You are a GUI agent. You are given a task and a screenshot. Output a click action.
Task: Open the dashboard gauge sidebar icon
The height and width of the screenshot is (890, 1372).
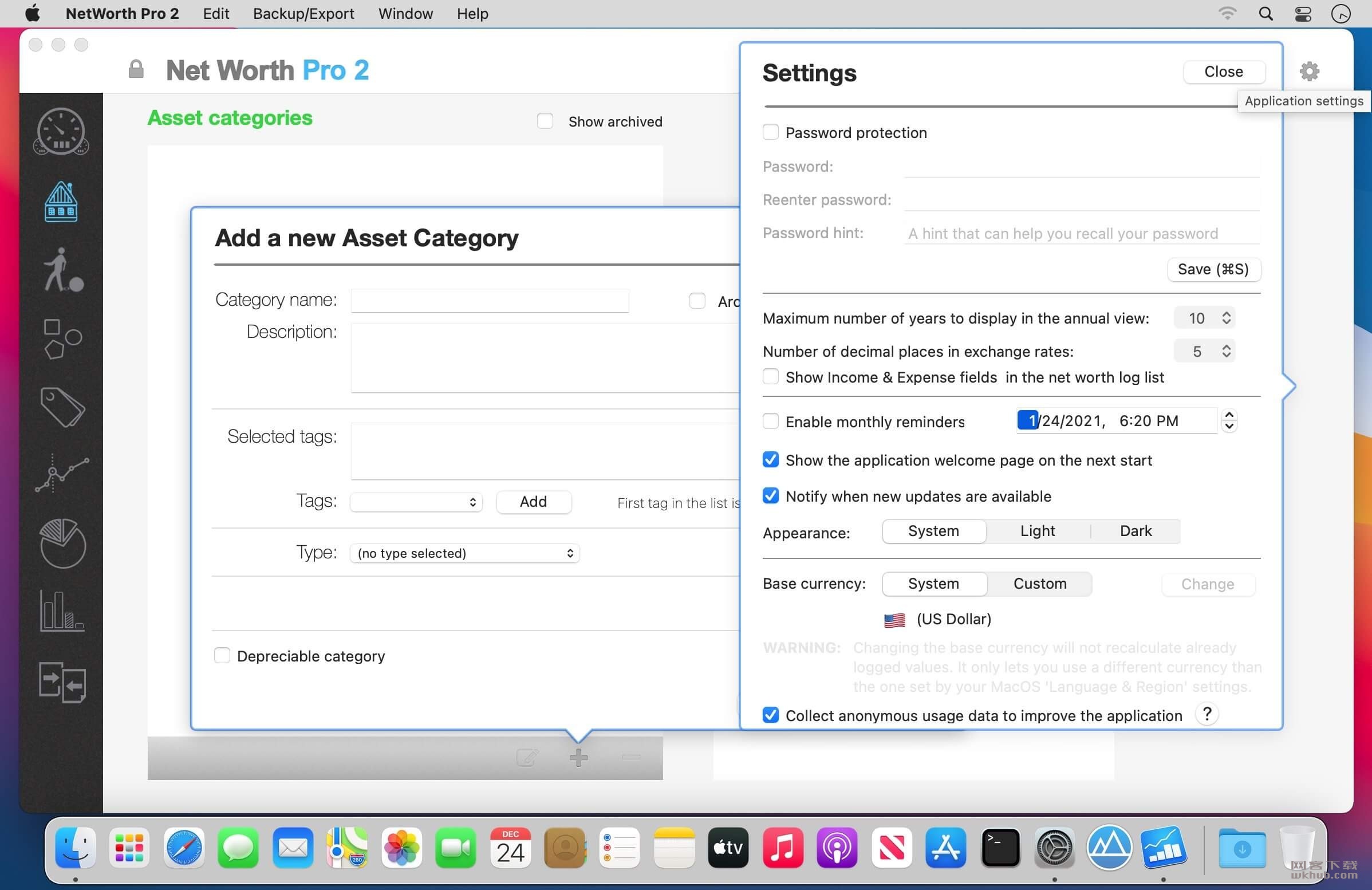(61, 131)
